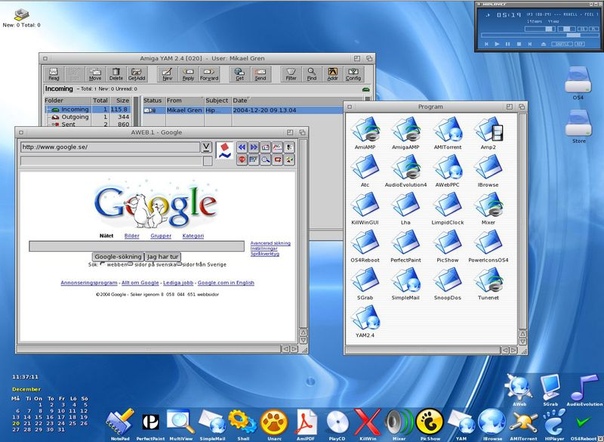Click the Bilder tab on Google
This screenshot has height=442, width=604.
[x=131, y=236]
